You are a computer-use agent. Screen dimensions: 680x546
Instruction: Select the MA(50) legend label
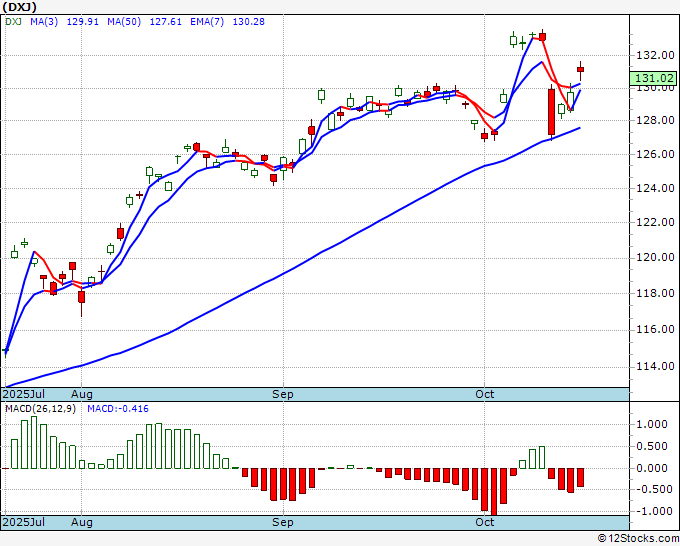coord(124,22)
